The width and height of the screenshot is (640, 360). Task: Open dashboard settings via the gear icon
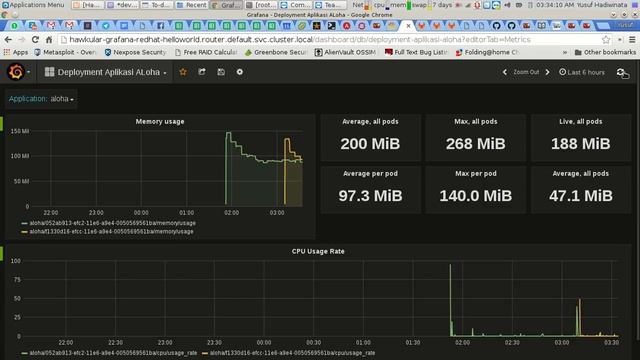coord(240,72)
